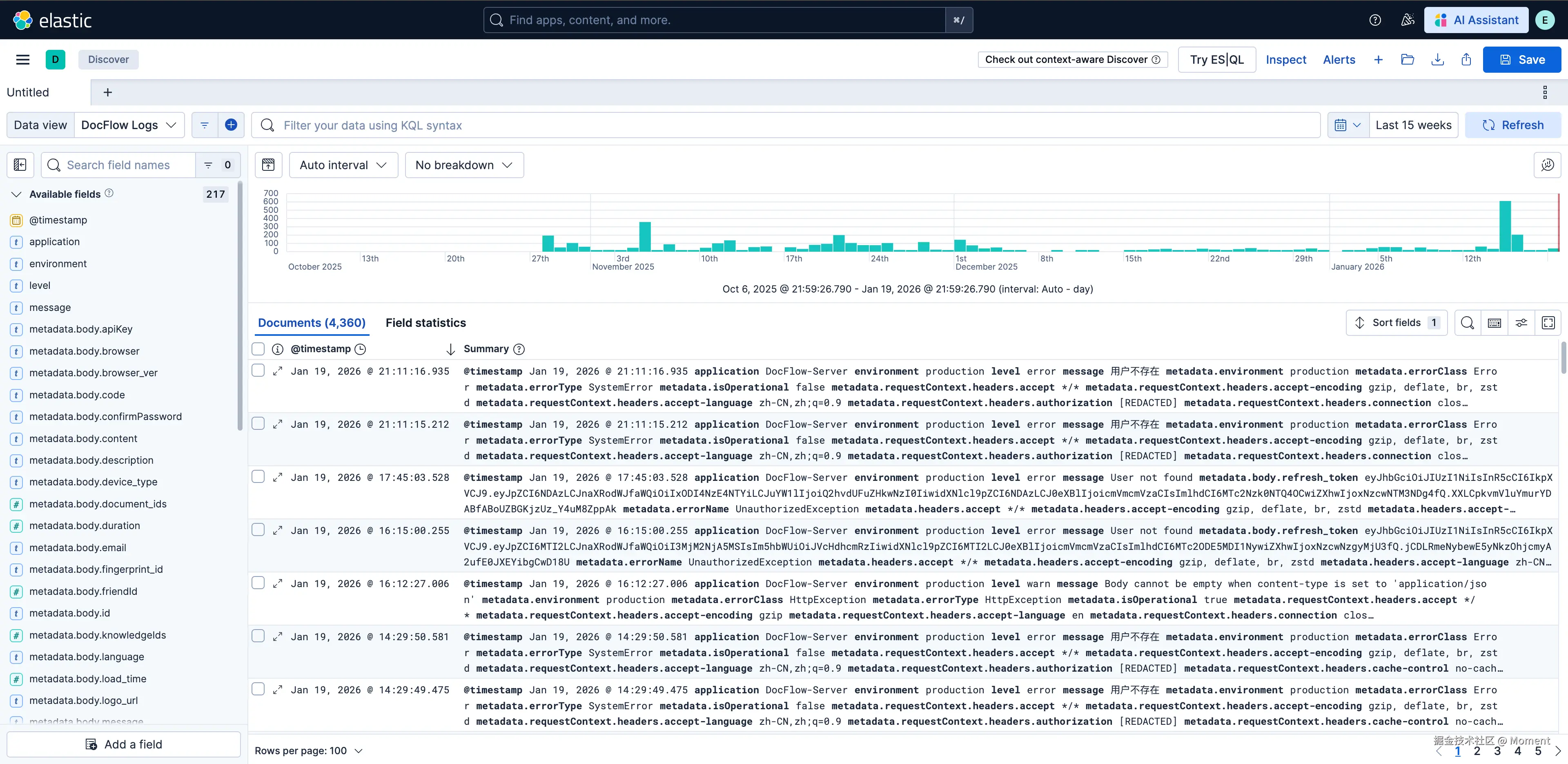Viewport: 1568px width, 764px height.
Task: Hide the chart using the histogram icon
Action: 268,165
